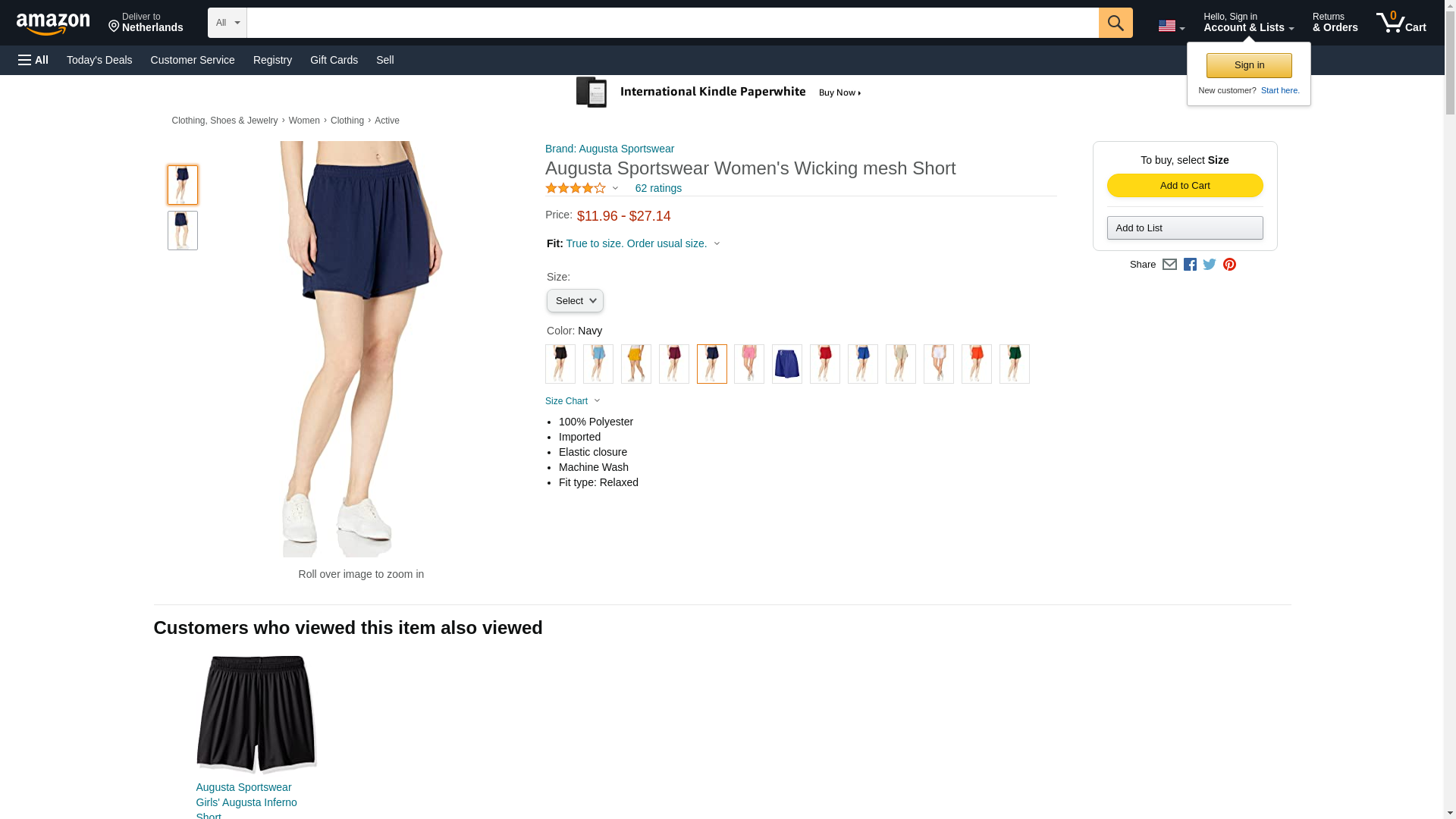Click the magnifying glass search button

pyautogui.click(x=1115, y=23)
